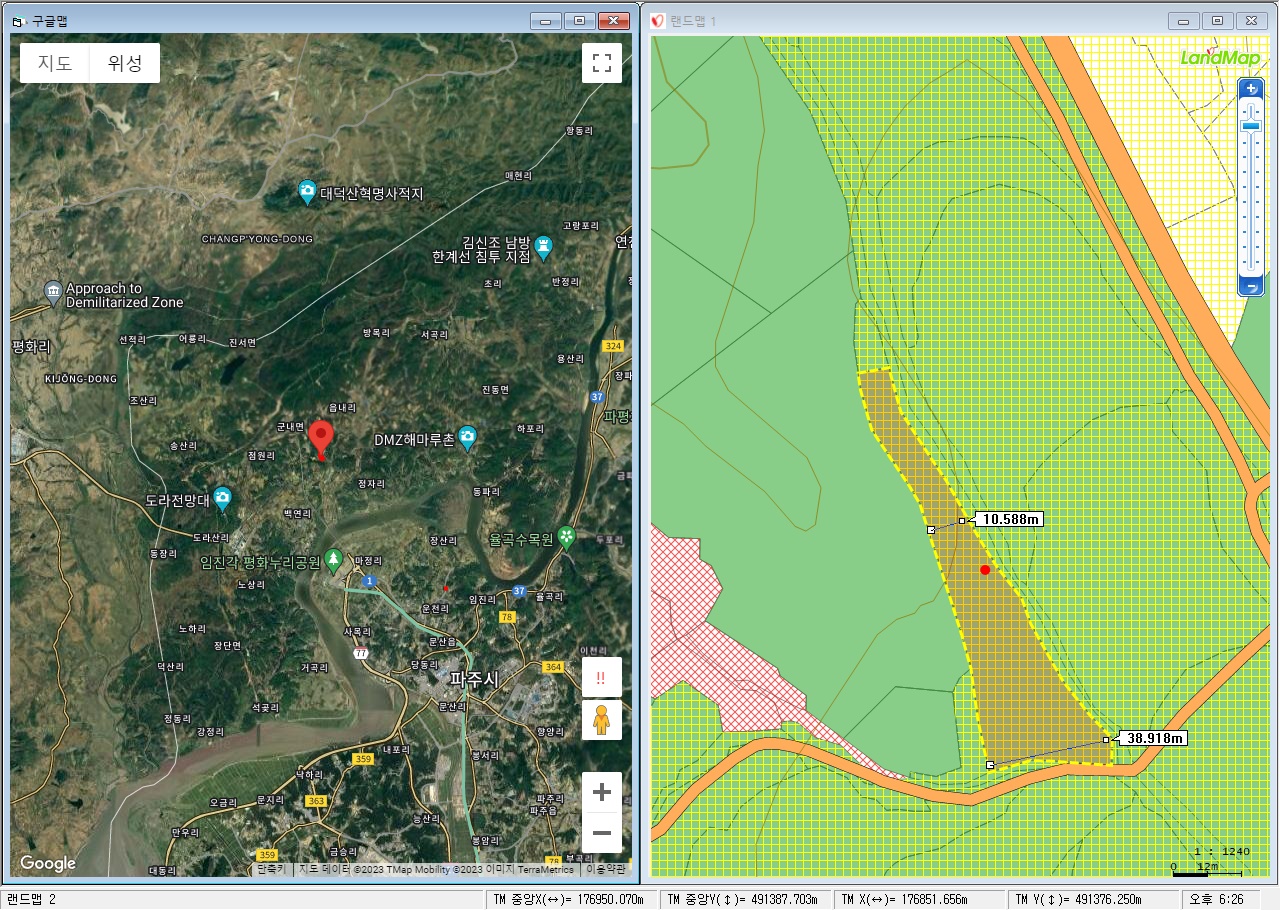Click the TM X(↔) coordinate status field

click(x=920, y=899)
